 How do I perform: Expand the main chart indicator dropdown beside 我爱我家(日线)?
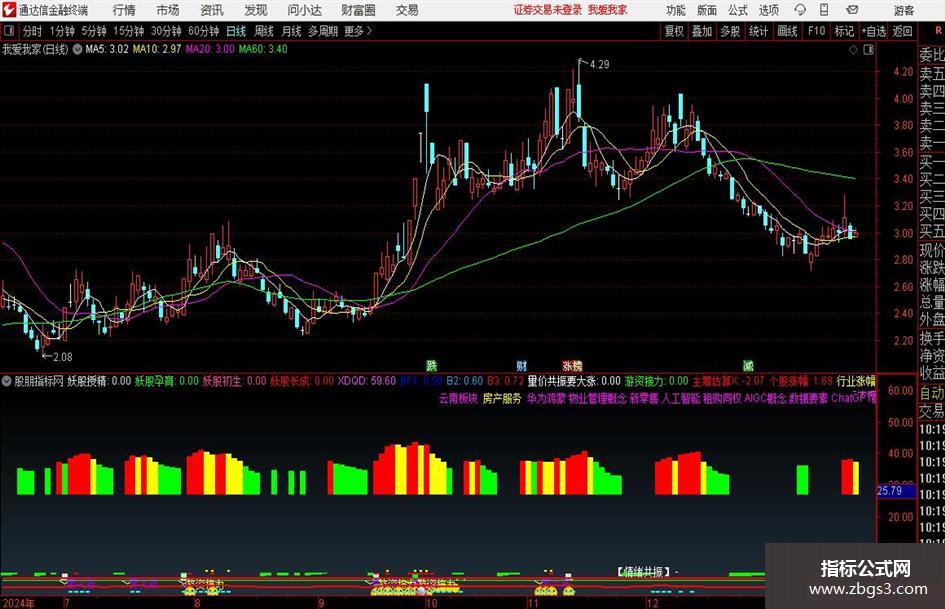(77, 49)
